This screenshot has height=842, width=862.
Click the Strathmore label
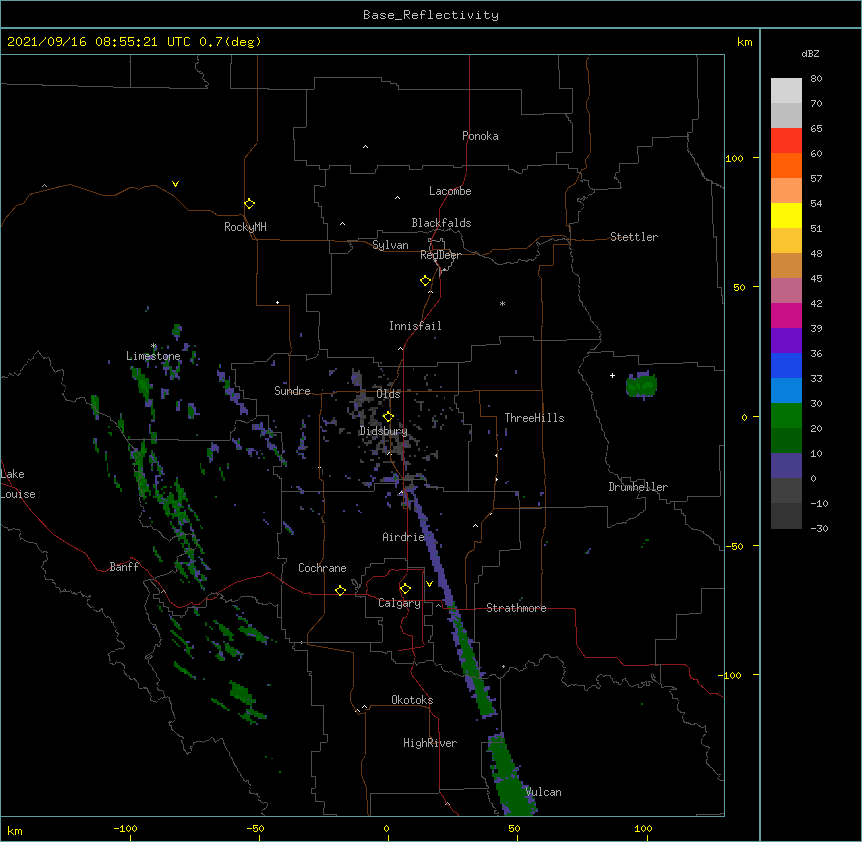point(516,608)
